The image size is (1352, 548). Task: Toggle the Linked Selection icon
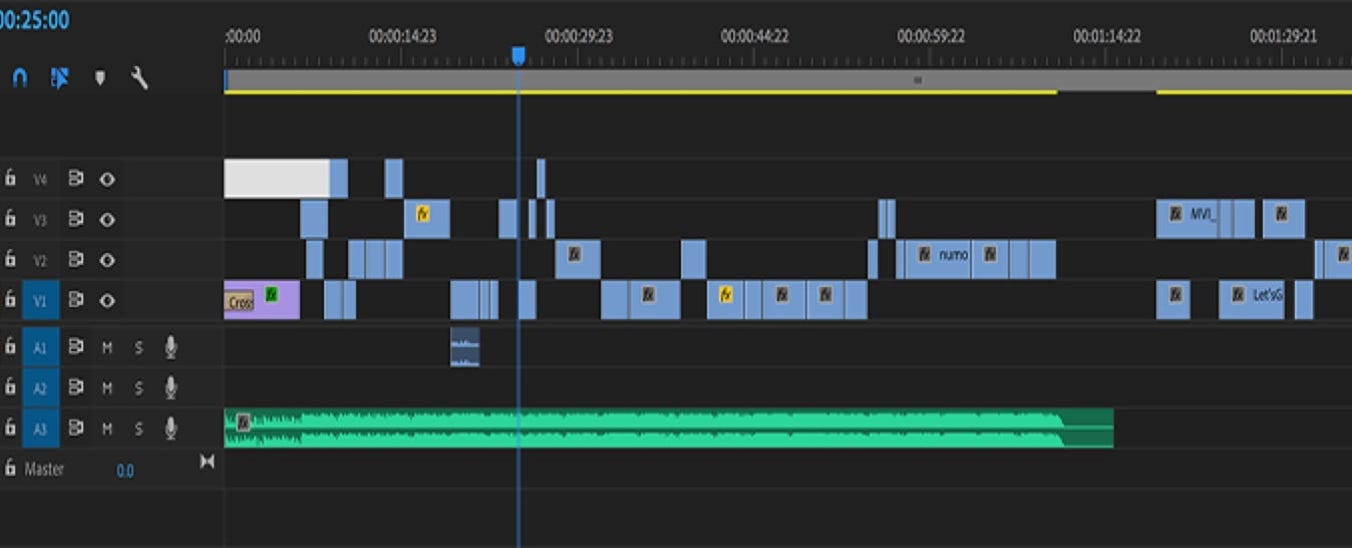(x=60, y=78)
